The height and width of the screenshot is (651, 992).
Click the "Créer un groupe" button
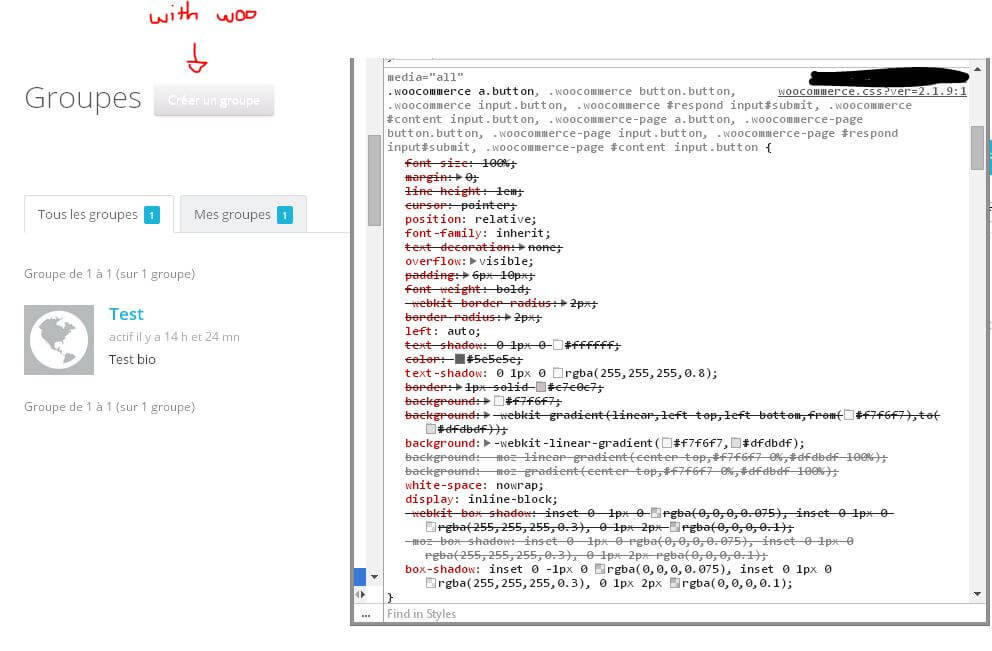coord(213,100)
